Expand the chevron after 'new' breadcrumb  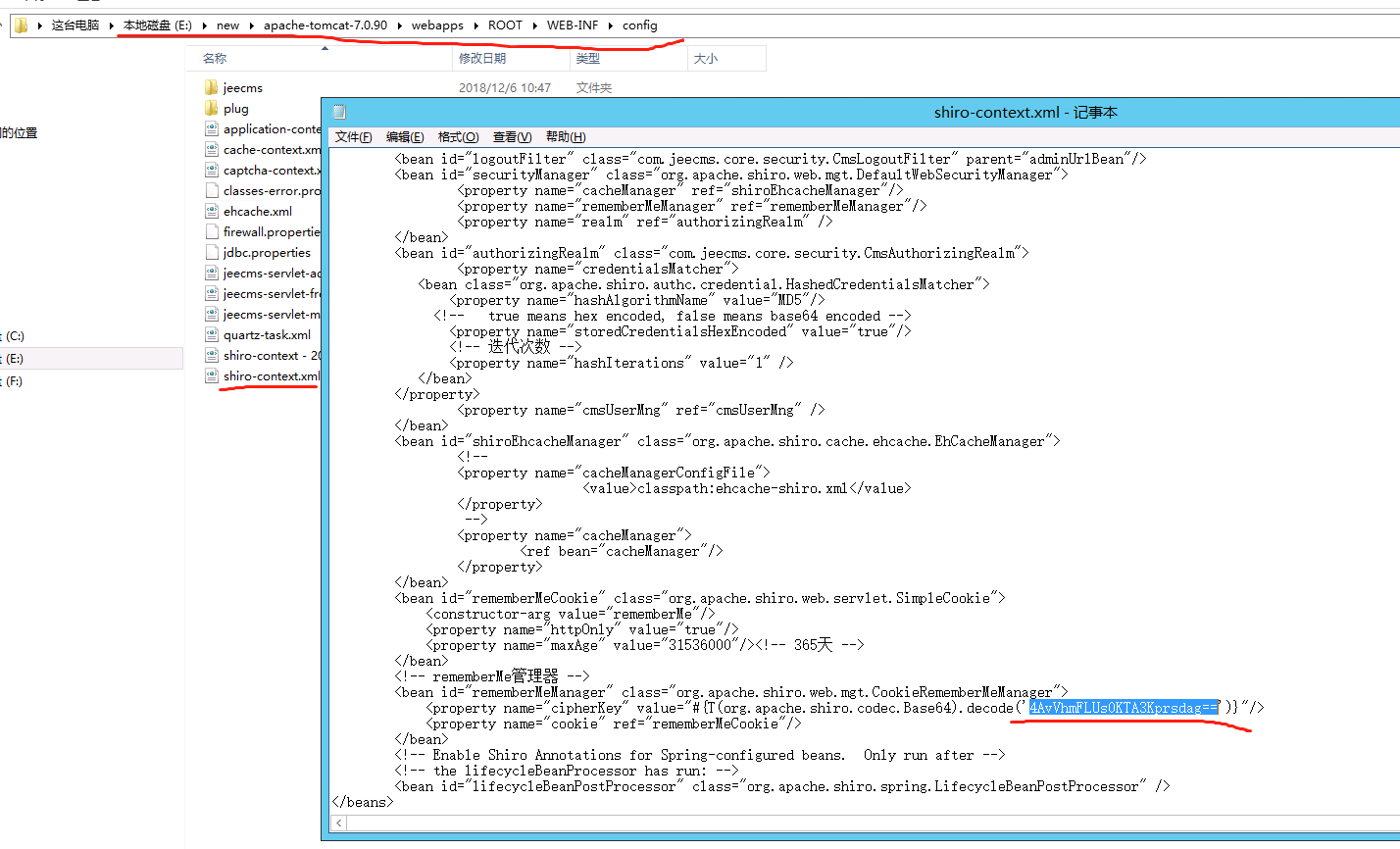(251, 25)
